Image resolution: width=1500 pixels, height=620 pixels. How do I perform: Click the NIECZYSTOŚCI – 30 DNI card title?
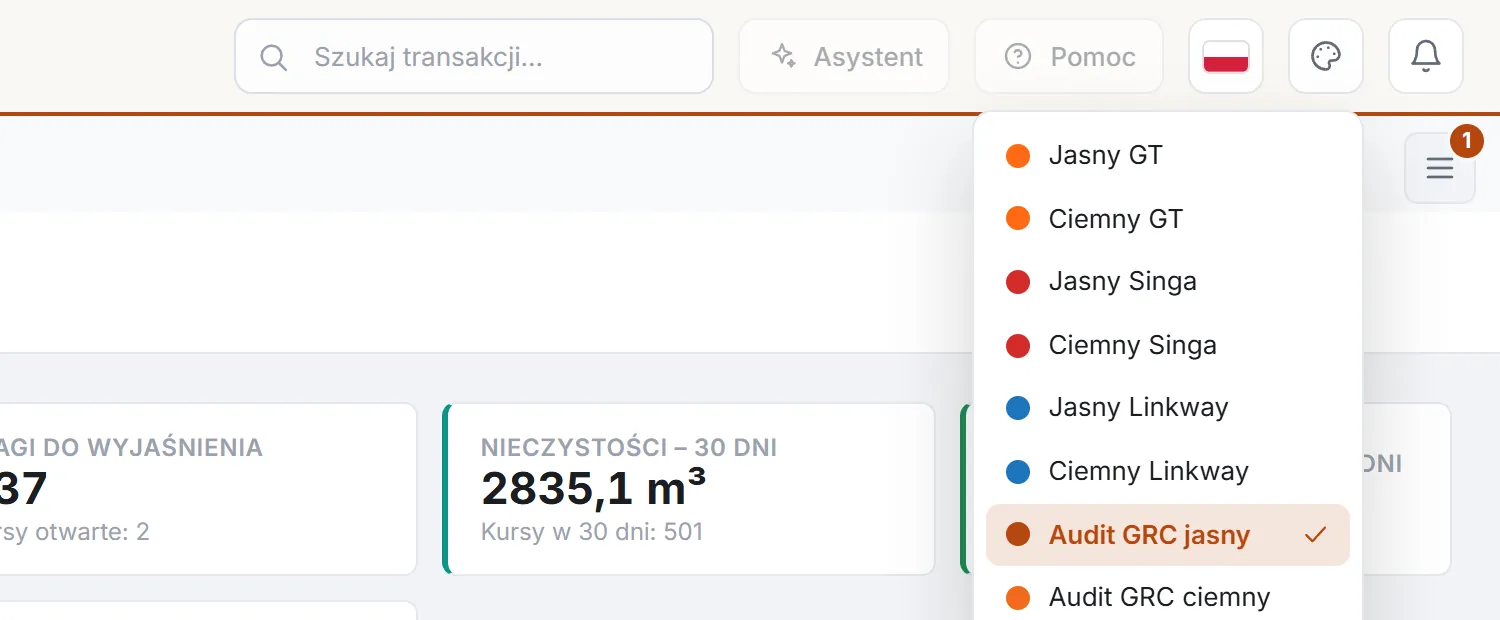click(629, 447)
